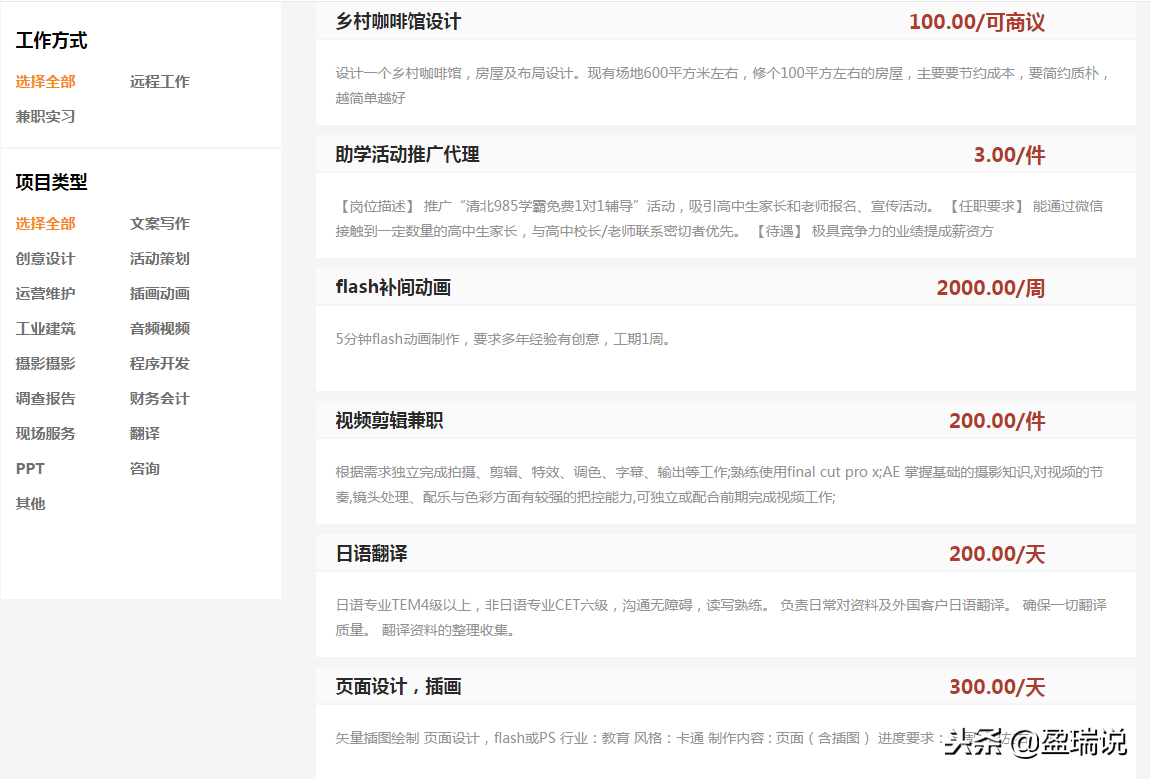Open the 视频剪辑兼职 listing
The image size is (1150, 779).
pyautogui.click(x=389, y=421)
